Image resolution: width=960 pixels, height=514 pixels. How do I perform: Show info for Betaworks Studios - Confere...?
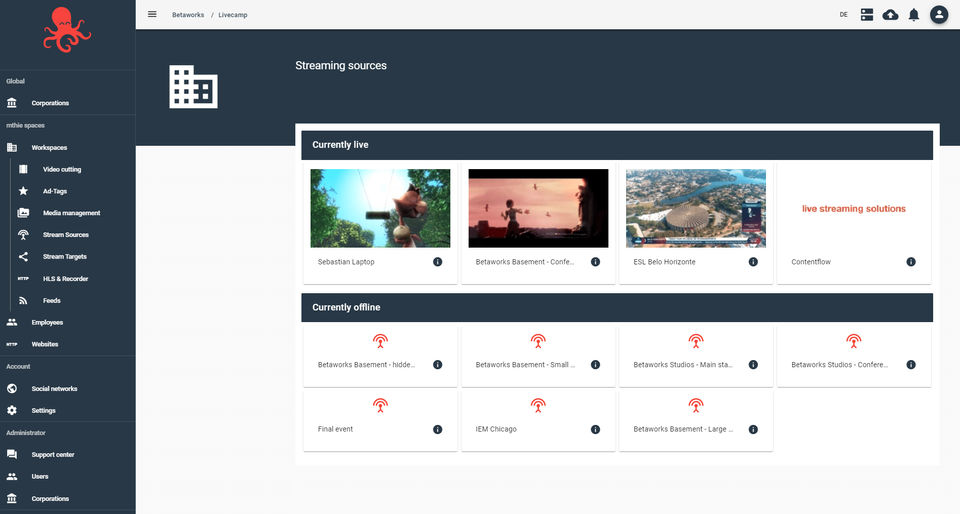[911, 365]
